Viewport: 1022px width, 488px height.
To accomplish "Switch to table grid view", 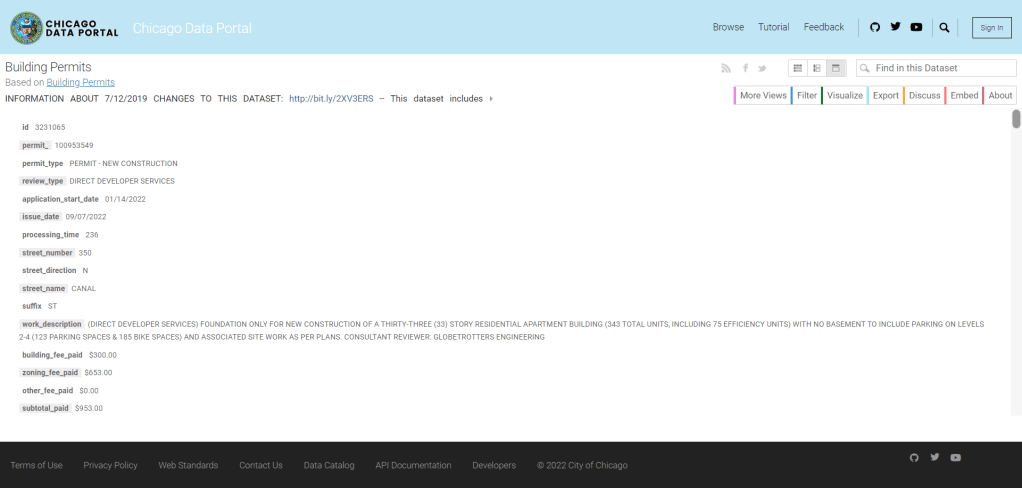I will (798, 68).
